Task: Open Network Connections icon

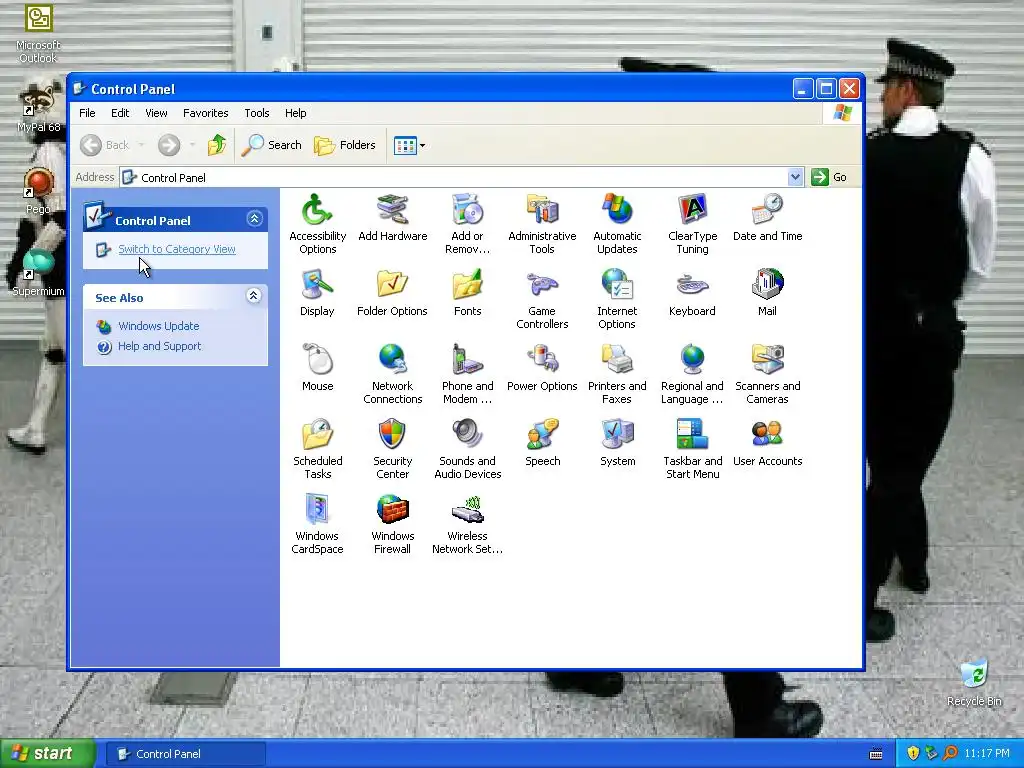Action: 392,374
